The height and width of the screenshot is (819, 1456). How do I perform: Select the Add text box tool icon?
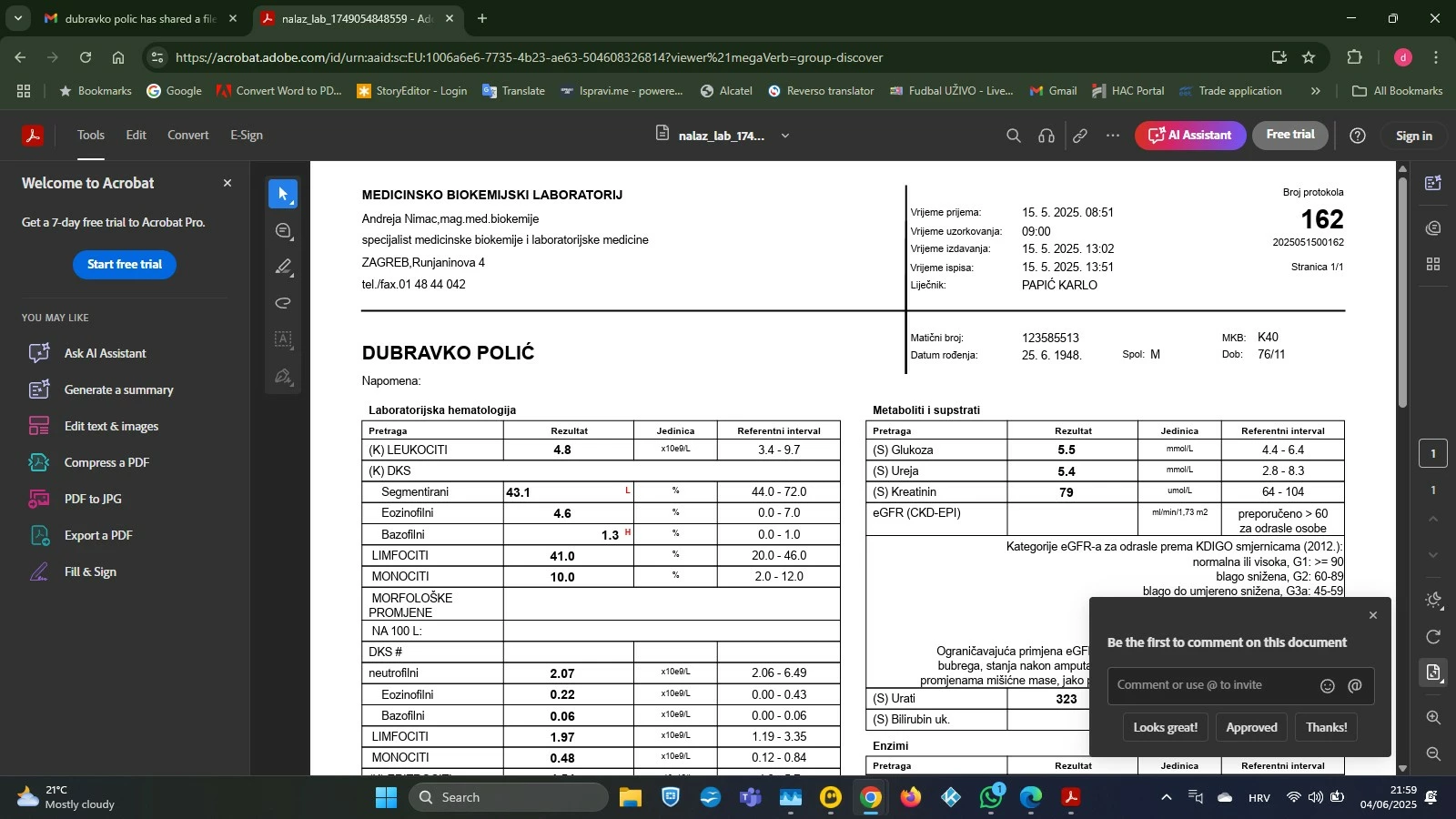pos(283,339)
